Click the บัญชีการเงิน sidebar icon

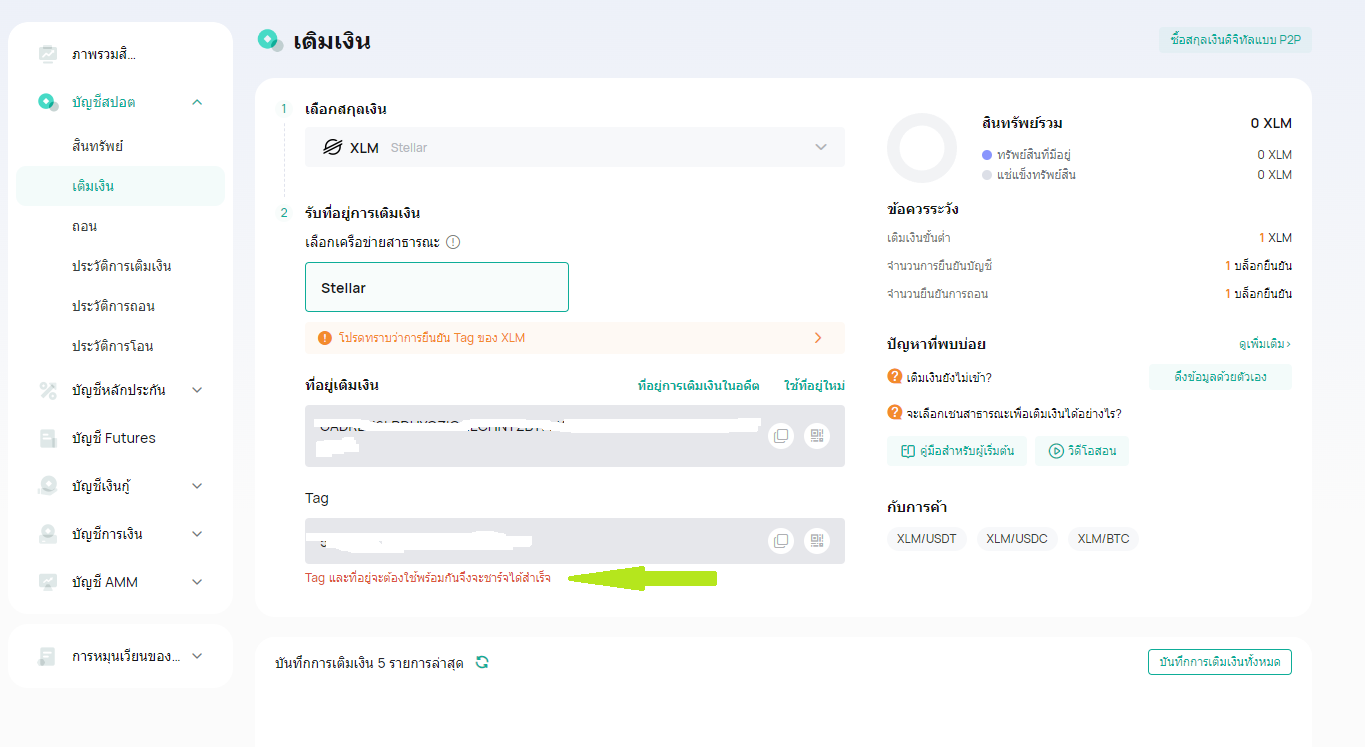48,534
